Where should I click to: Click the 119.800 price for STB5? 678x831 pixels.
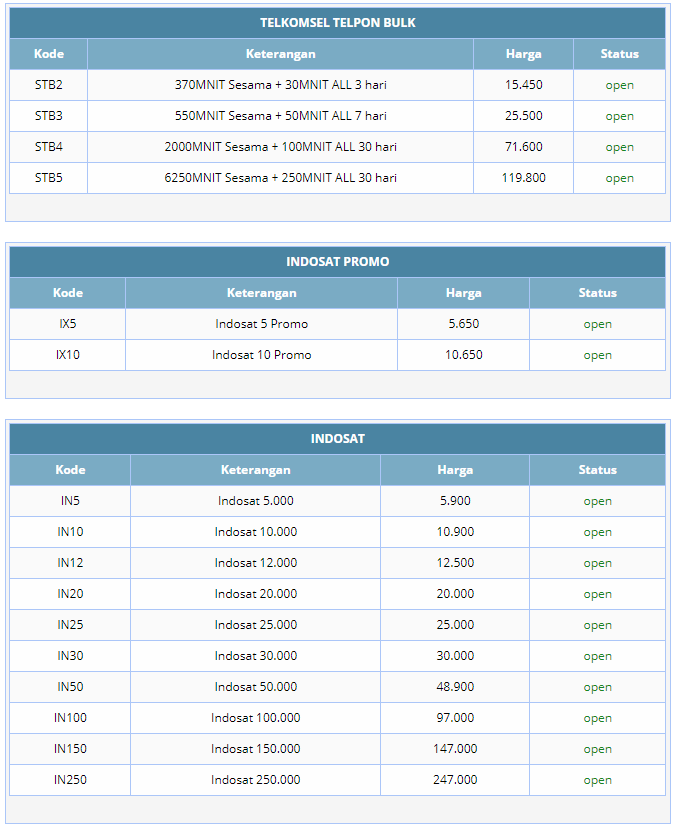(523, 178)
